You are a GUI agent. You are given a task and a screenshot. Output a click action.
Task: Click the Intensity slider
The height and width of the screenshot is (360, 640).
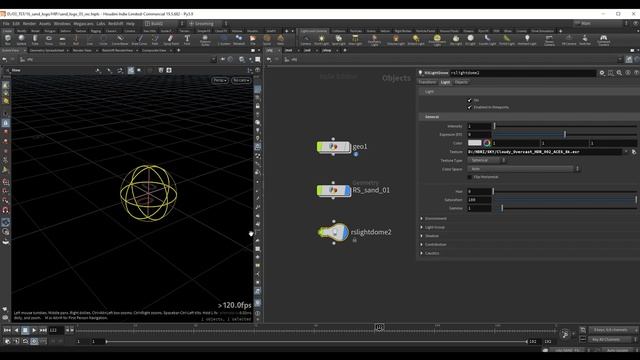pyautogui.click(x=565, y=126)
